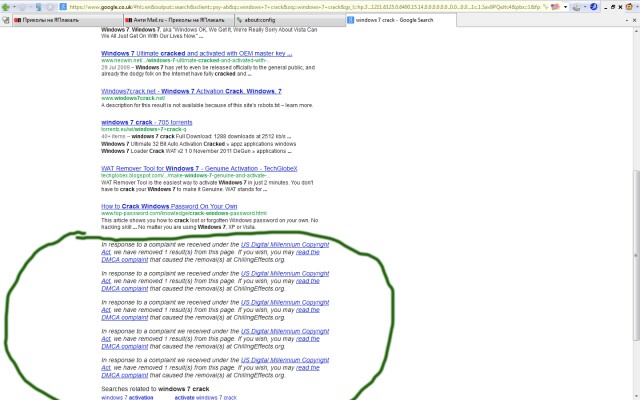Open How to Crack Windows Password link
The width and height of the screenshot is (640, 400).
click(169, 206)
